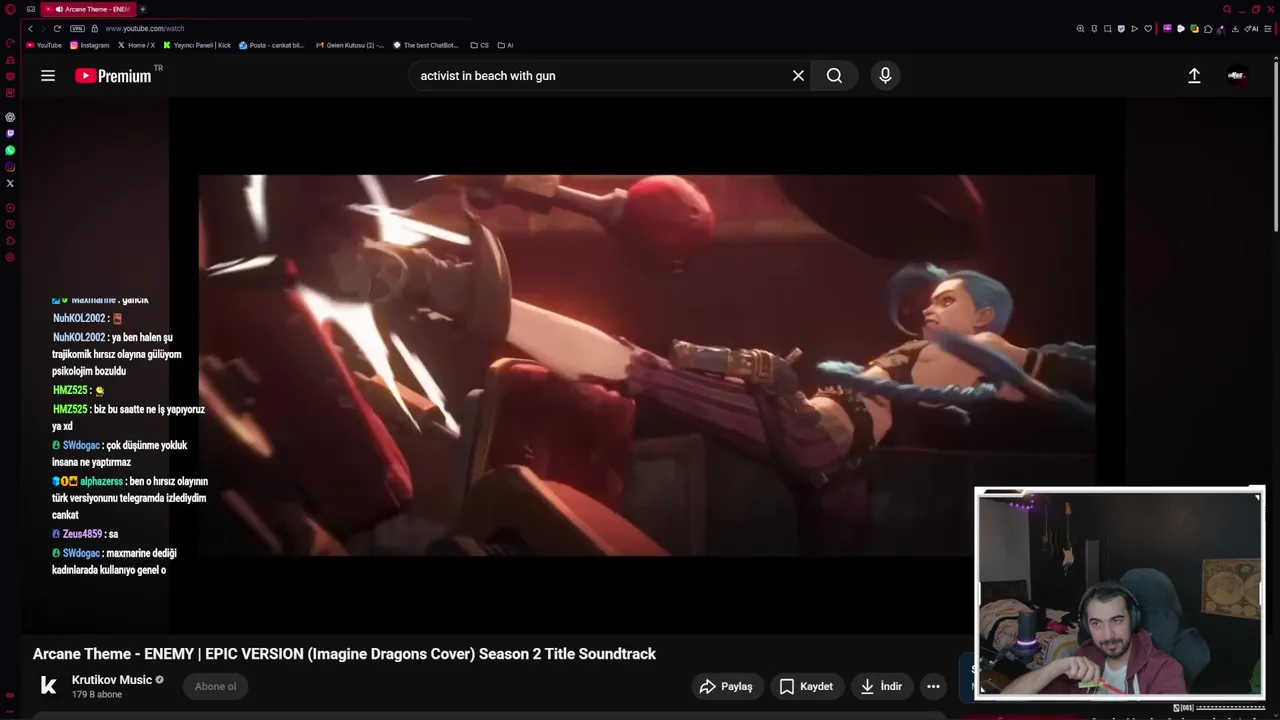The image size is (1280, 720).
Task: Download the video using İndir
Action: (x=881, y=686)
